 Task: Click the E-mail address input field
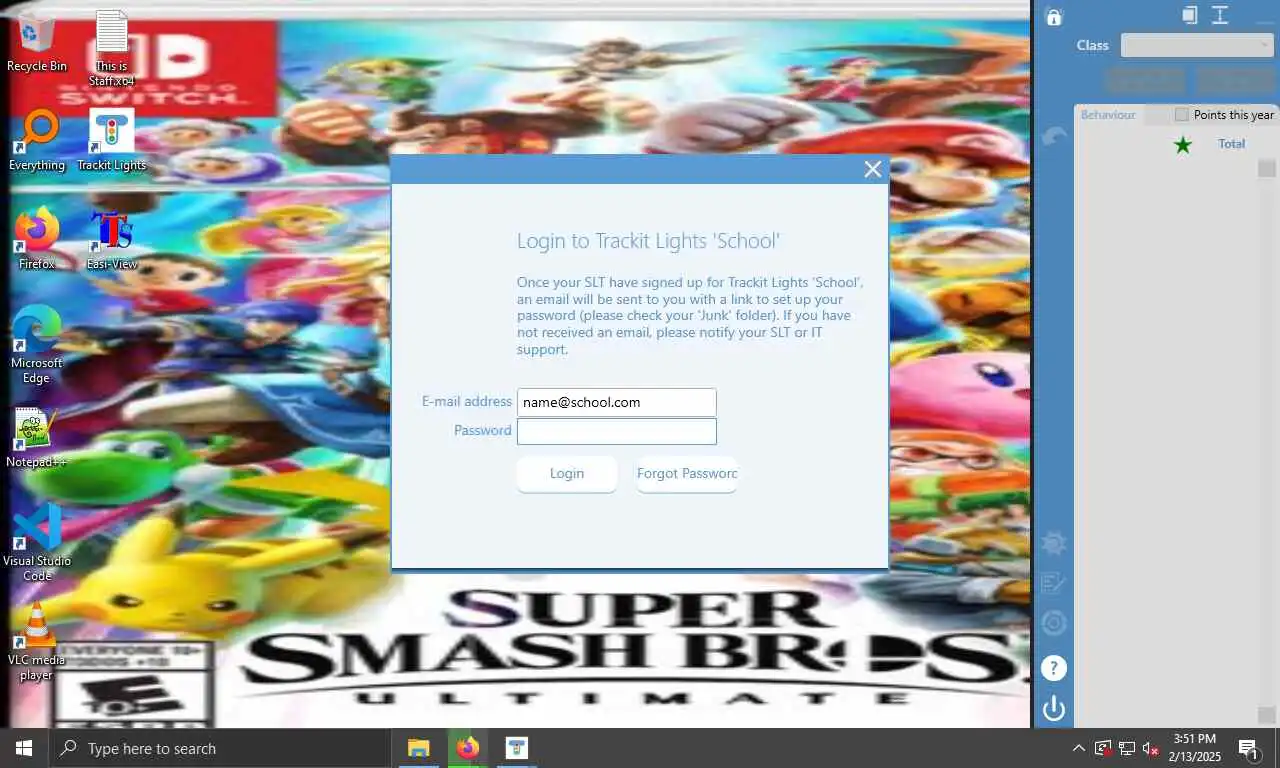[x=617, y=402]
